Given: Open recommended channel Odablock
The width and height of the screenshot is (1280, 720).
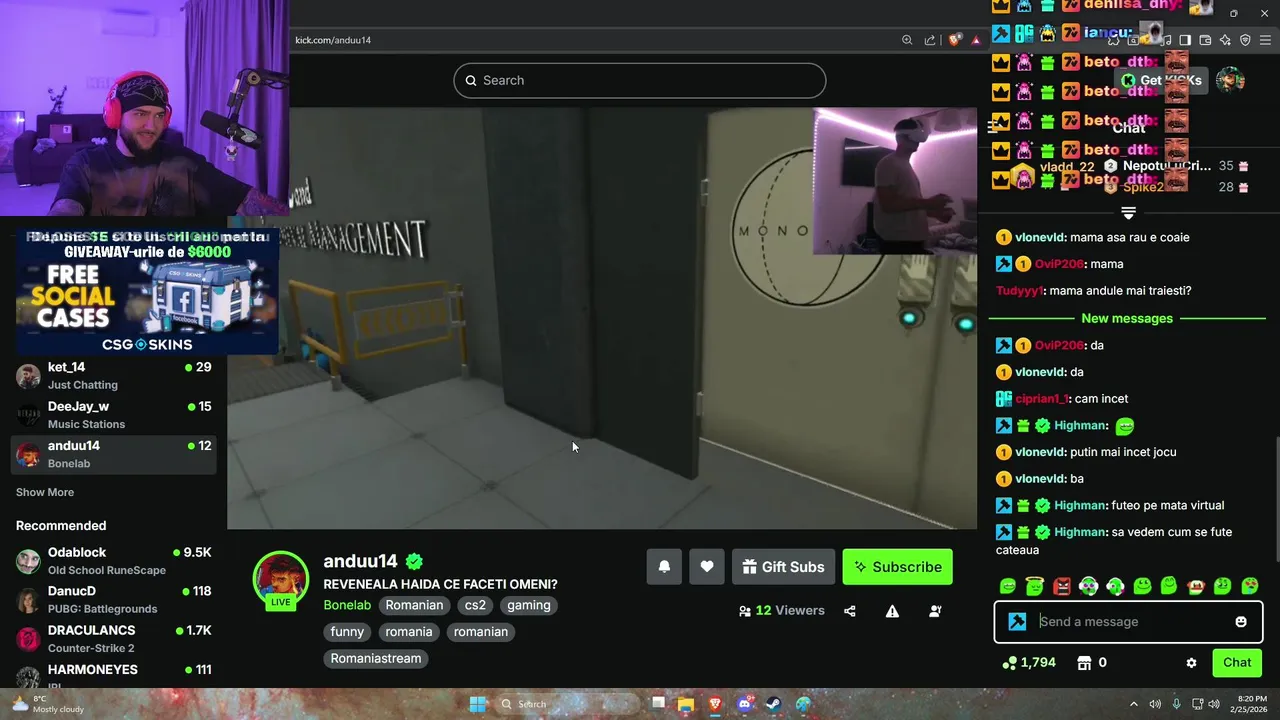Looking at the screenshot, I should point(113,561).
